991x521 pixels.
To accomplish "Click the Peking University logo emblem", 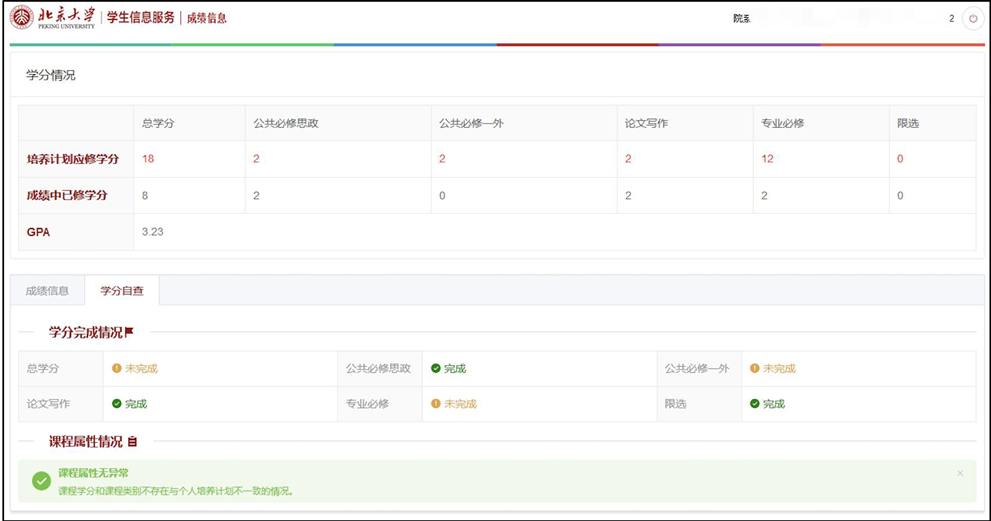I will click(22, 18).
